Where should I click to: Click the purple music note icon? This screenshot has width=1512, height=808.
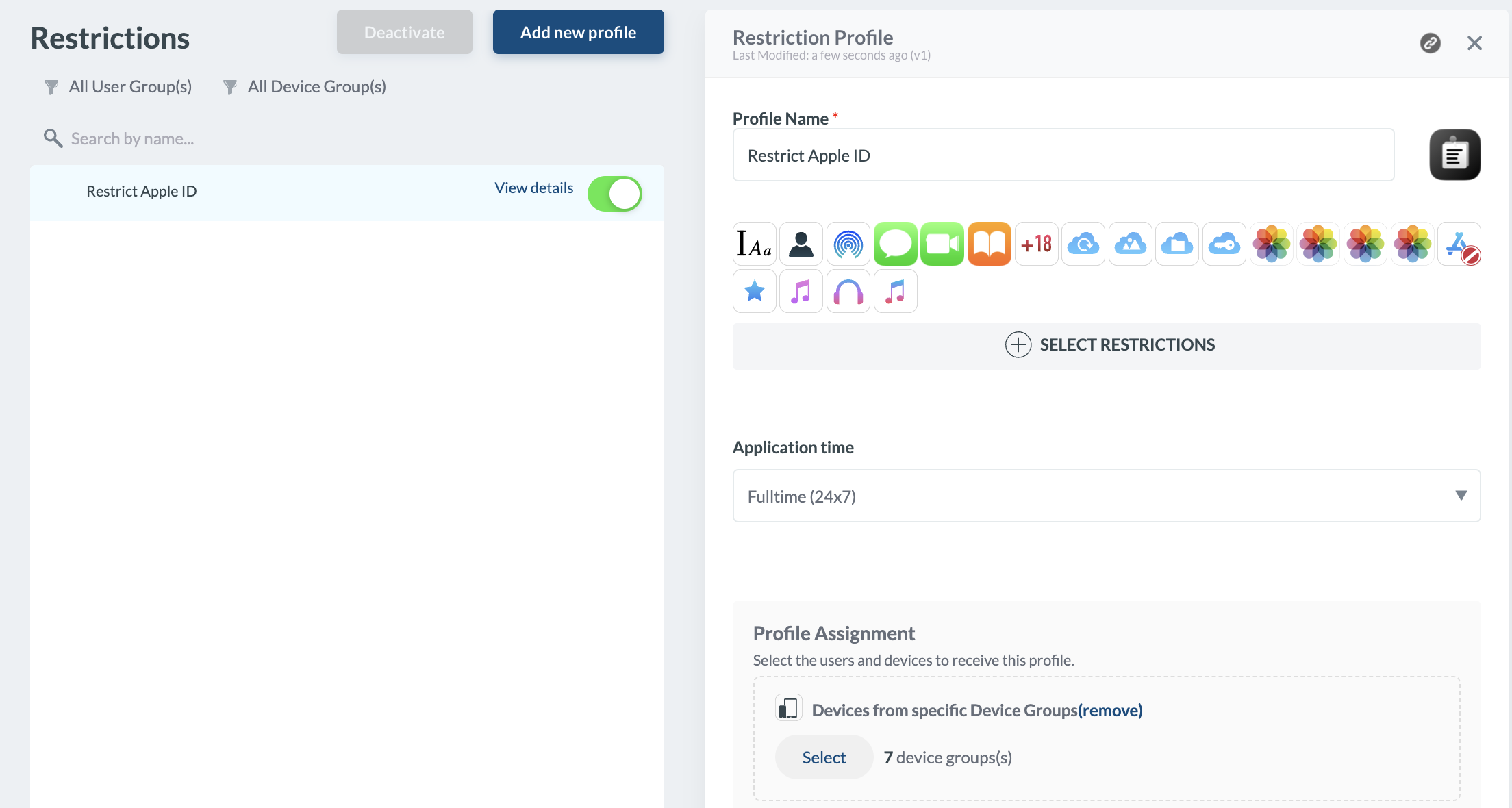click(801, 291)
